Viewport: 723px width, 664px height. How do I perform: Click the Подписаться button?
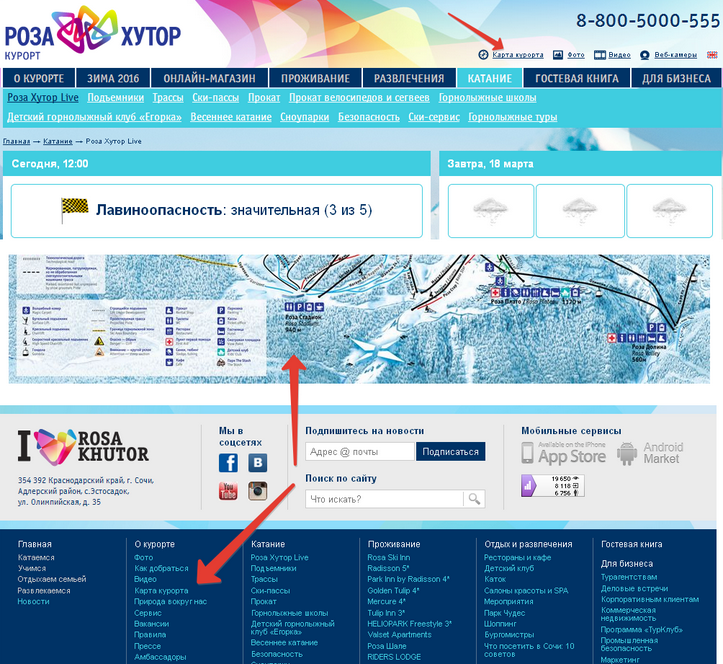[x=450, y=451]
